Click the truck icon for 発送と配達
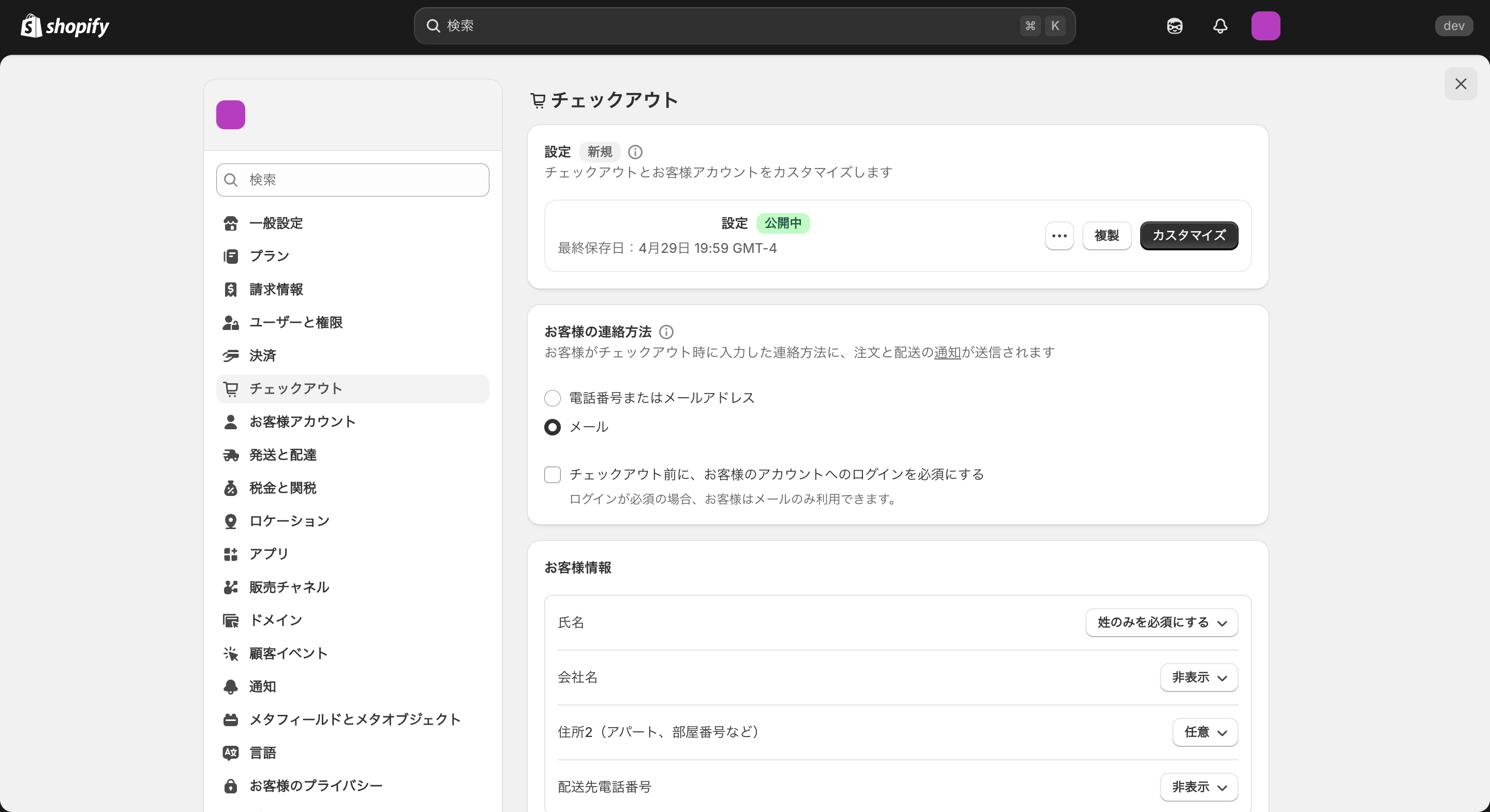 click(231, 455)
